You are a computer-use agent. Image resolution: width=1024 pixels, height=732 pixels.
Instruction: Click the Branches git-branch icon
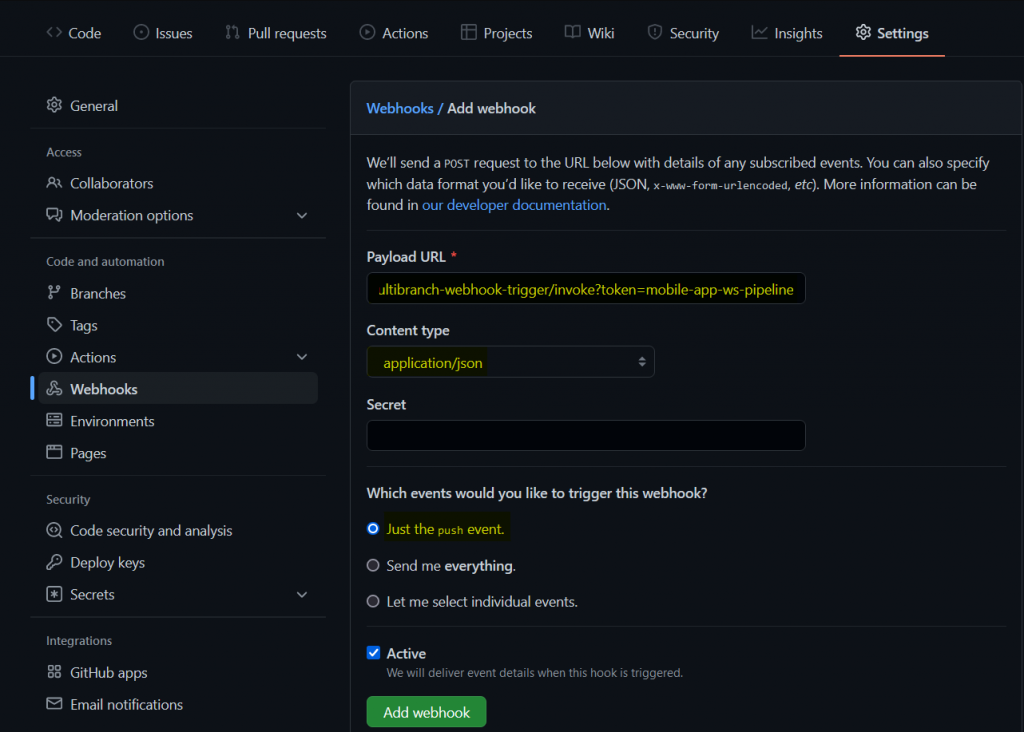click(x=54, y=293)
